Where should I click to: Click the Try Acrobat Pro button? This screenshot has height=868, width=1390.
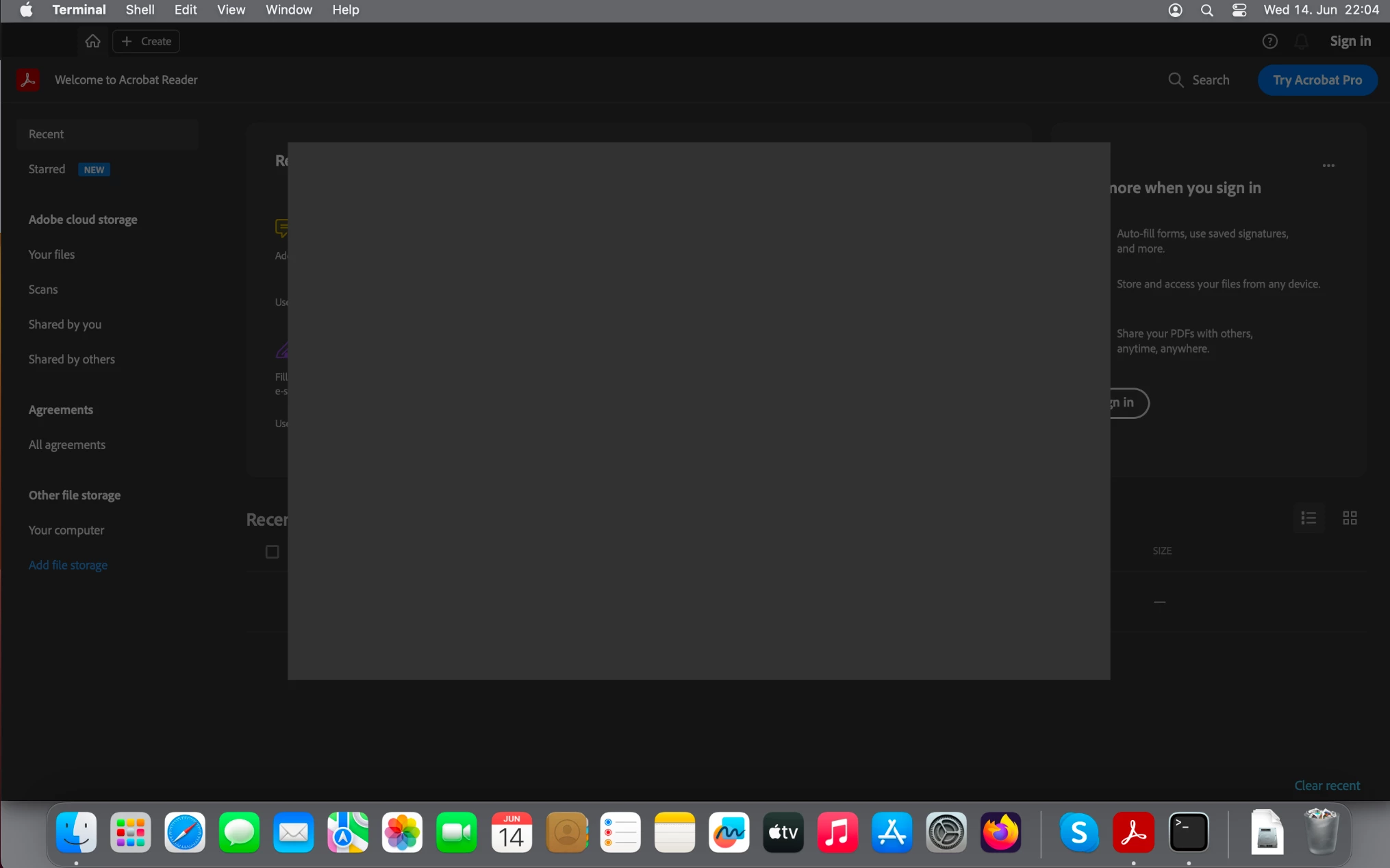pyautogui.click(x=1317, y=80)
